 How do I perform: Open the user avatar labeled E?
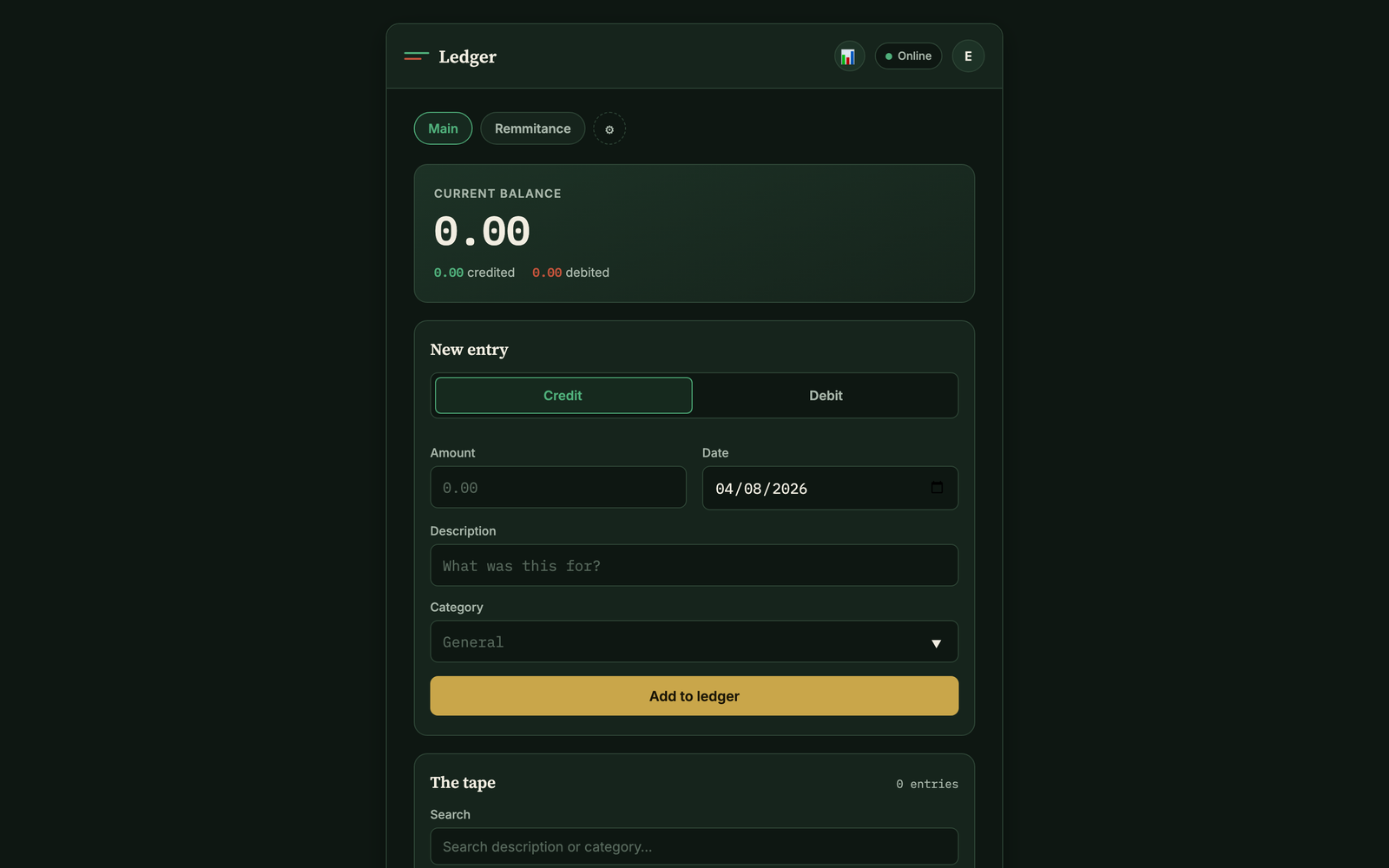[968, 56]
